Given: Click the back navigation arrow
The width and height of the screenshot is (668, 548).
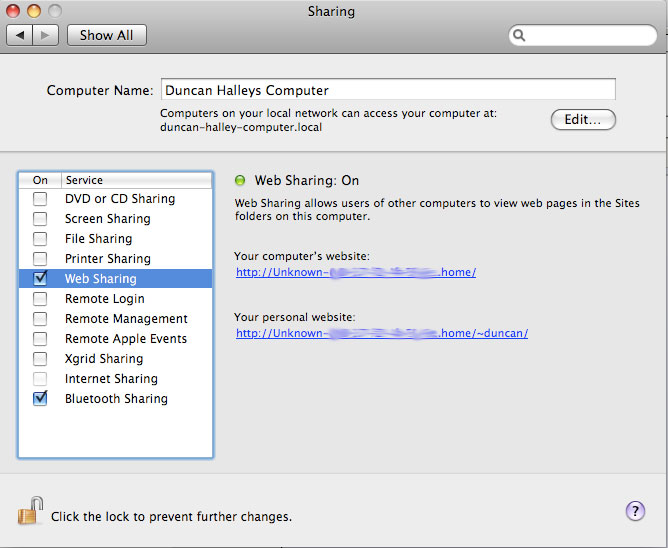Looking at the screenshot, I should [x=20, y=35].
